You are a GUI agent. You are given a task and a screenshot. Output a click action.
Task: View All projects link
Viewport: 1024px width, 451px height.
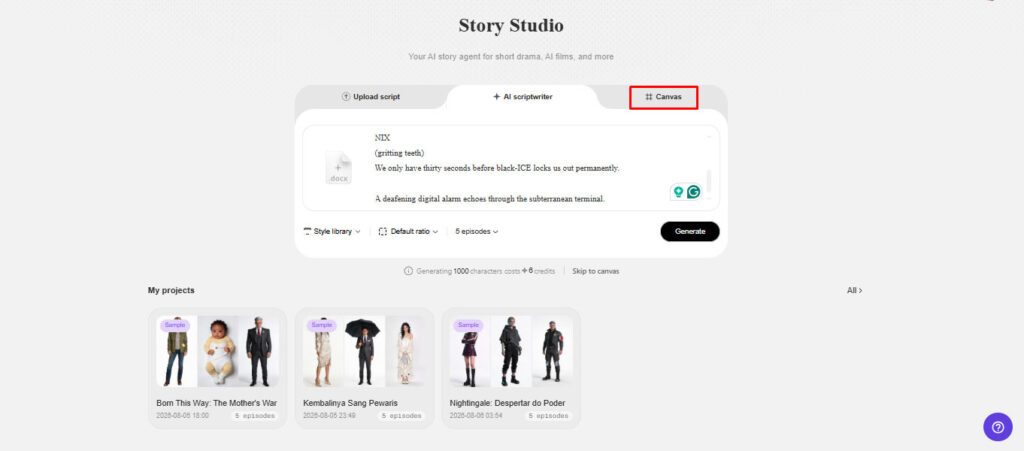[854, 290]
